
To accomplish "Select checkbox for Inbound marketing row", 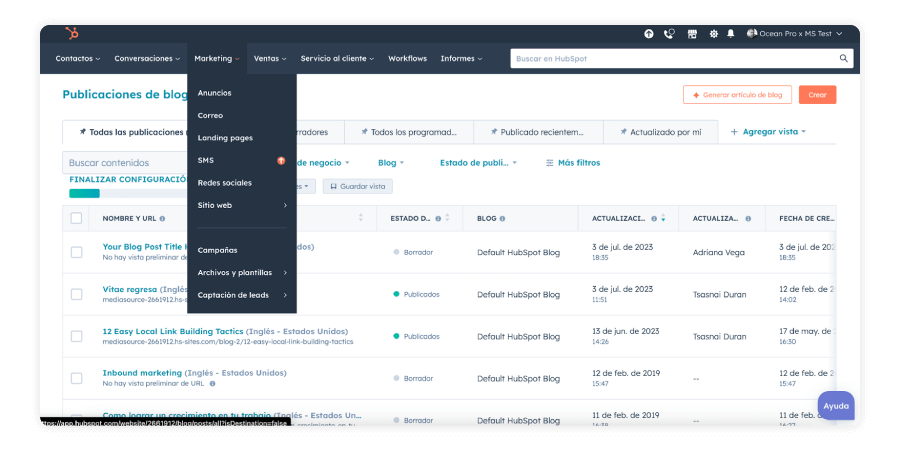I will click(76, 378).
